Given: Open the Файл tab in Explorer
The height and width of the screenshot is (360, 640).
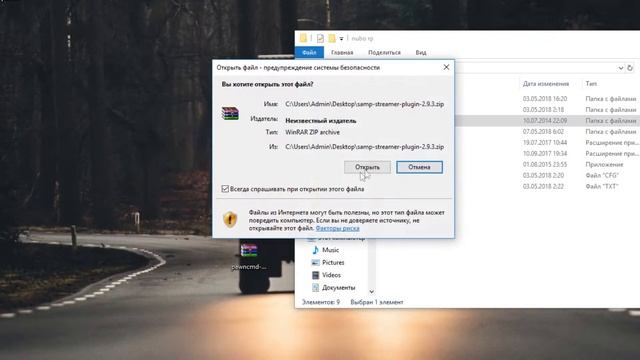Looking at the screenshot, I should pyautogui.click(x=309, y=52).
